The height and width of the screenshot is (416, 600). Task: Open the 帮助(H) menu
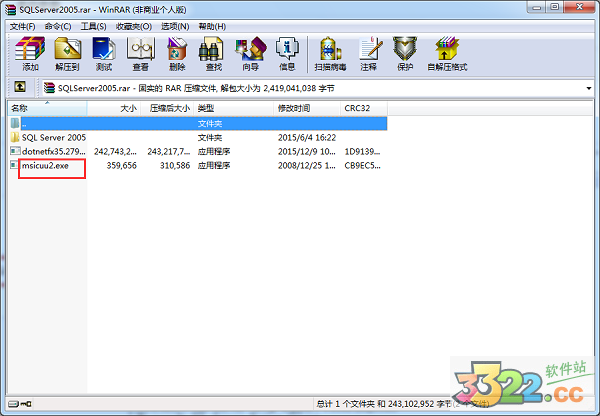tap(212, 26)
